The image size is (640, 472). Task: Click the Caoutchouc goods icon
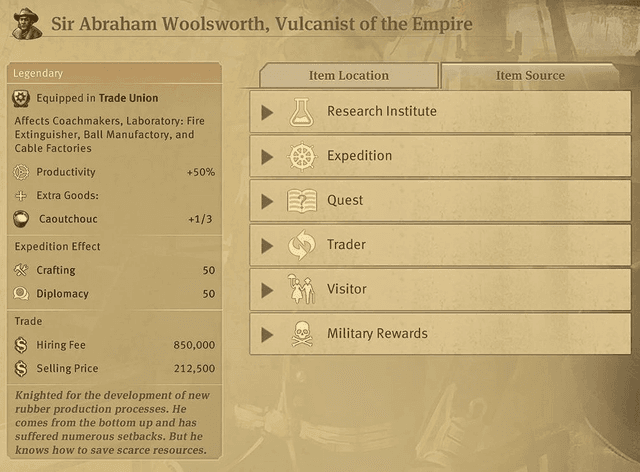click(x=21, y=219)
